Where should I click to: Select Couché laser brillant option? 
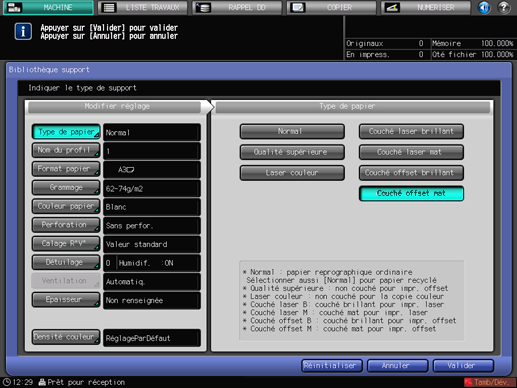[x=411, y=131]
